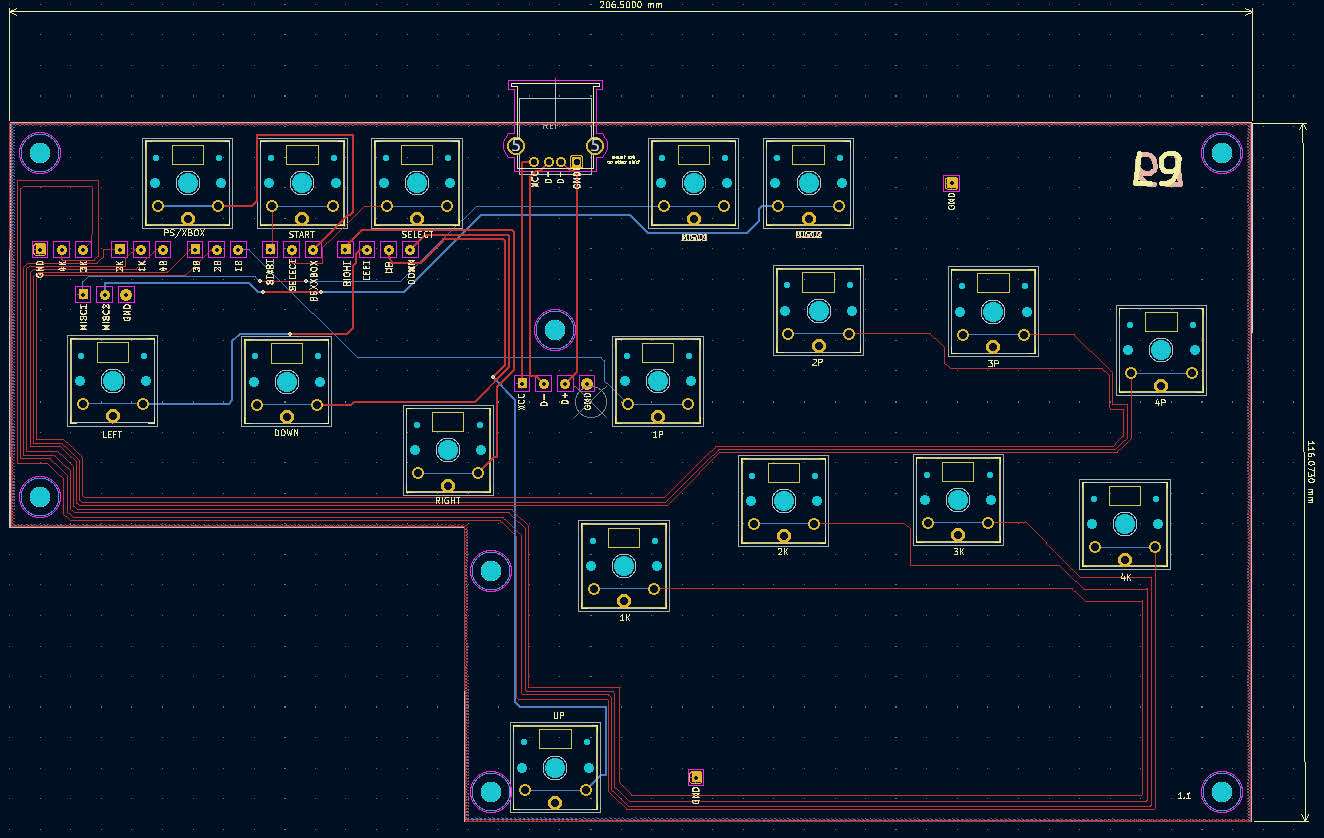Image resolution: width=1324 pixels, height=838 pixels.
Task: Click the GND pad beside the UP switch
Action: coord(696,777)
